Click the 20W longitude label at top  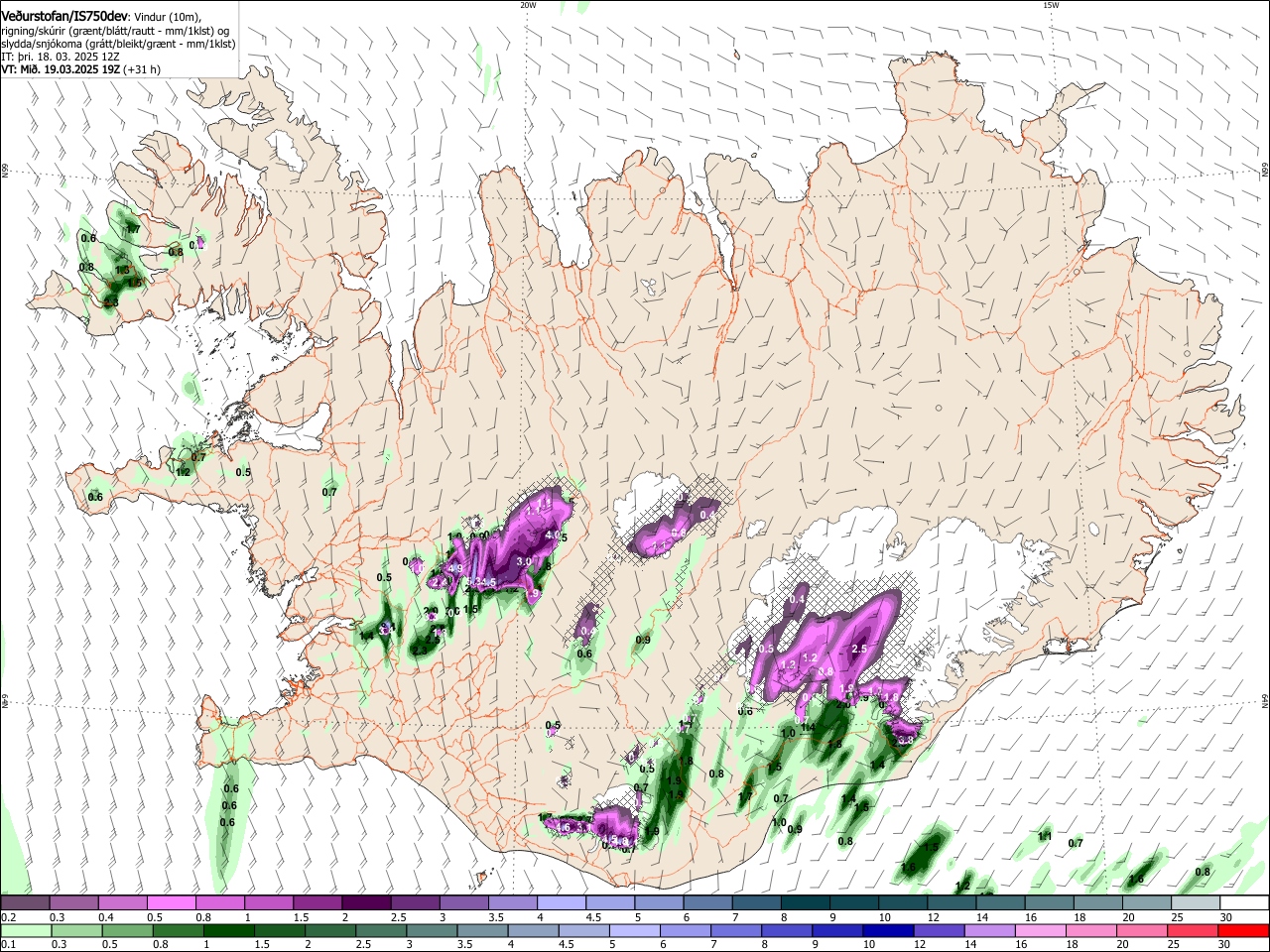coord(528,5)
